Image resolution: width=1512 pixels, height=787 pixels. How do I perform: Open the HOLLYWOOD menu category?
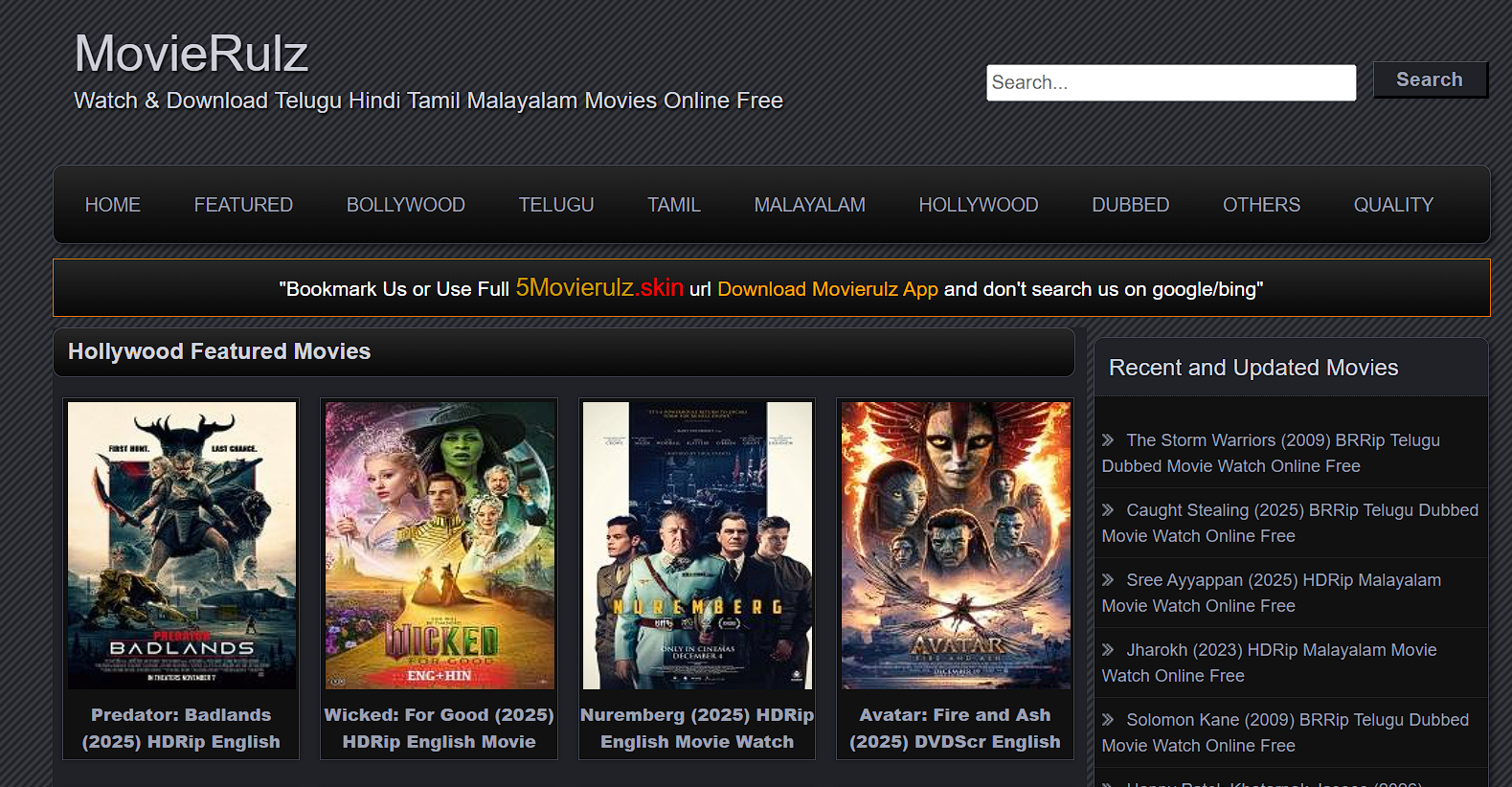(x=978, y=205)
